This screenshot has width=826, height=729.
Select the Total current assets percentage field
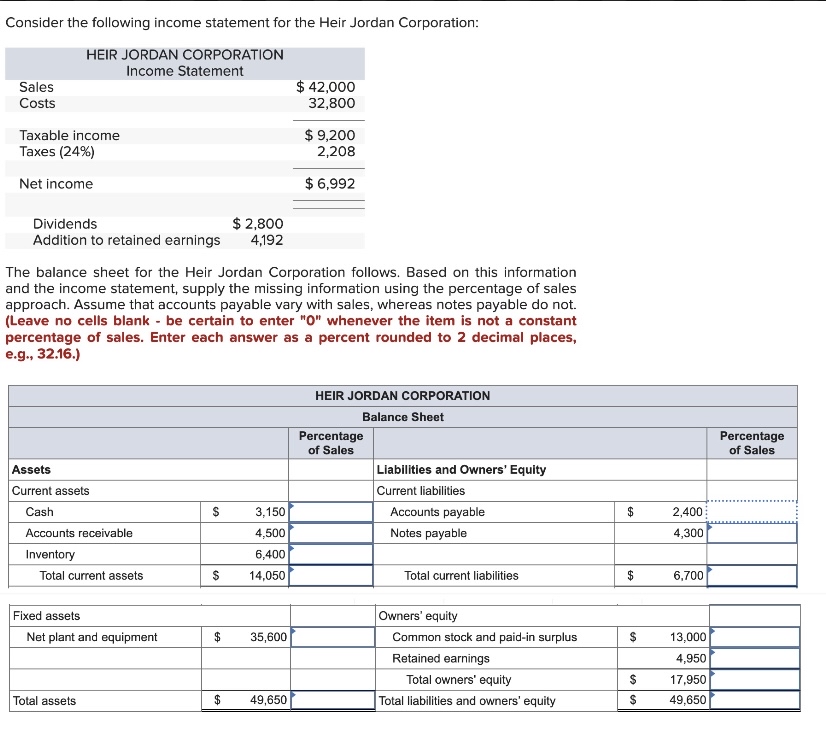(x=330, y=576)
